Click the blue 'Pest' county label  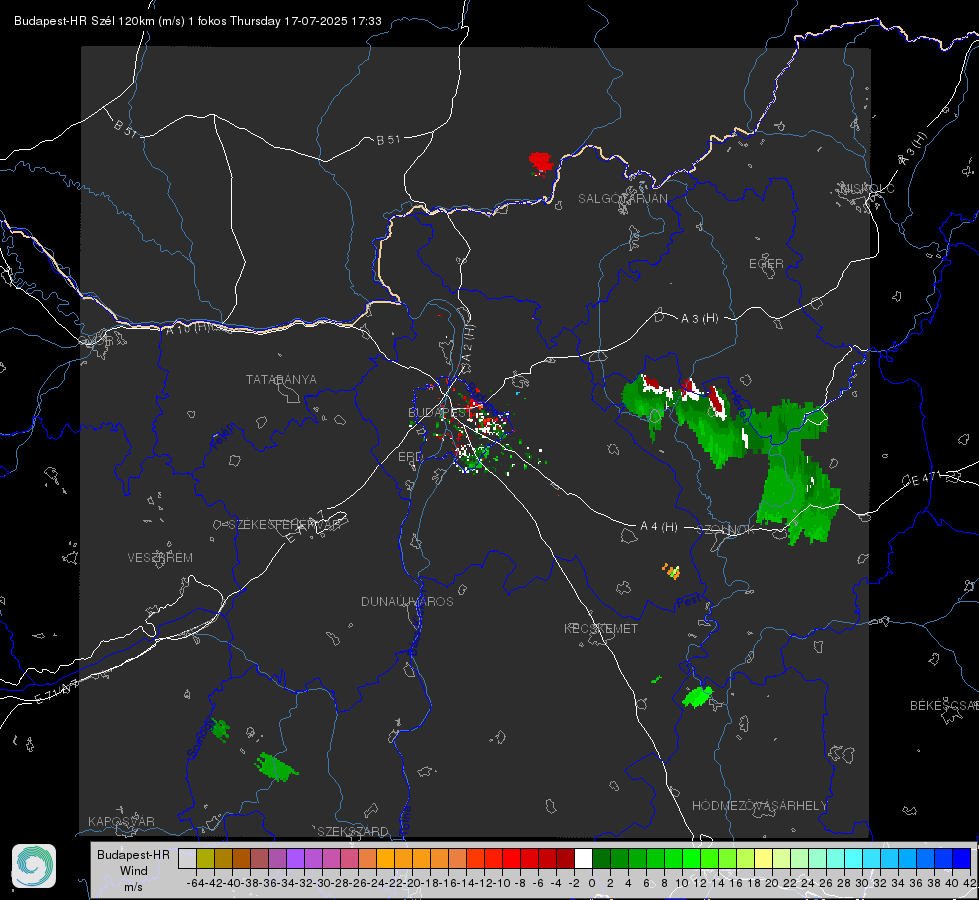pyautogui.click(x=688, y=602)
